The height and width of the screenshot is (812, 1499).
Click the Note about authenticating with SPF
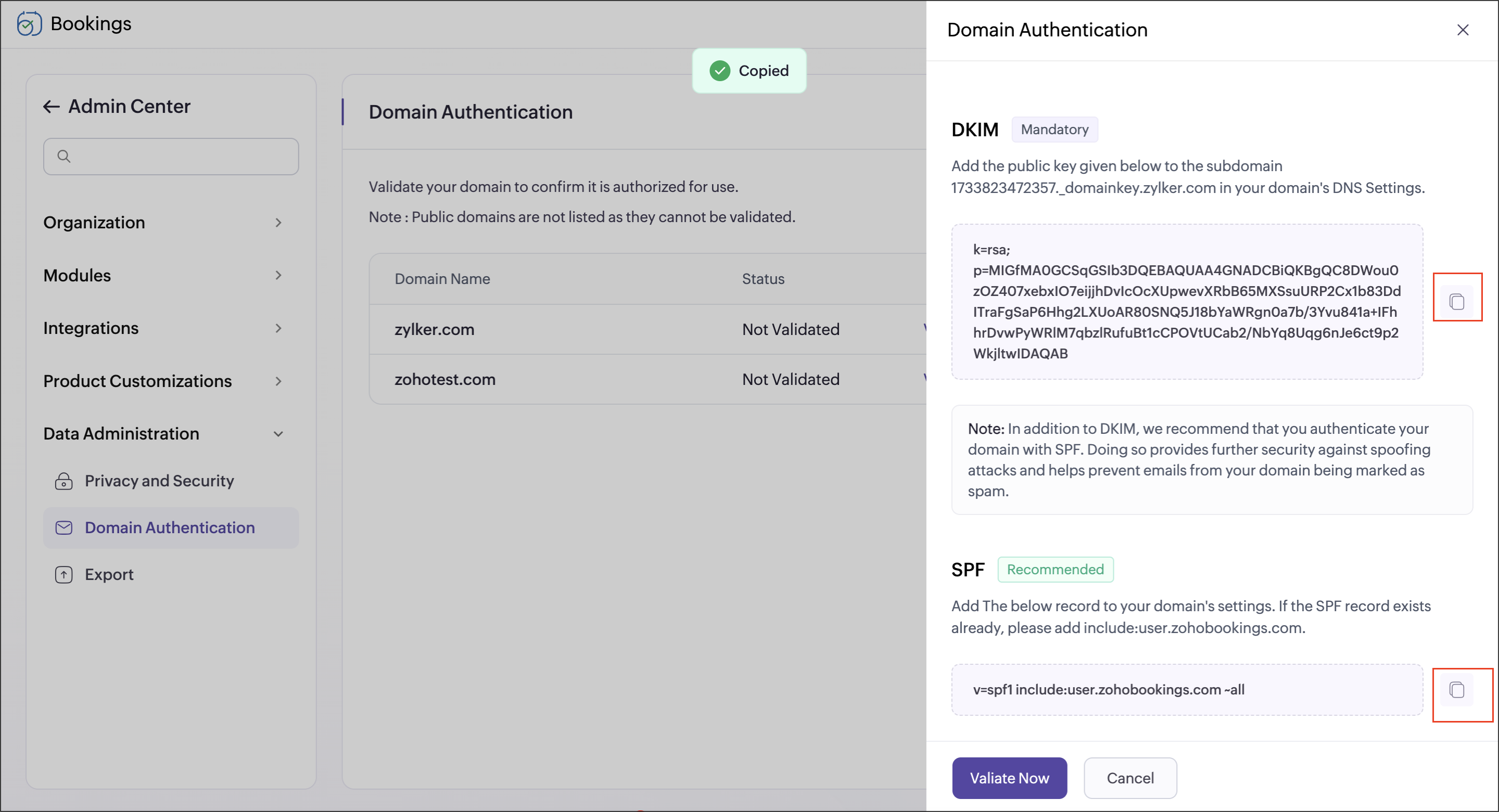(x=1212, y=459)
